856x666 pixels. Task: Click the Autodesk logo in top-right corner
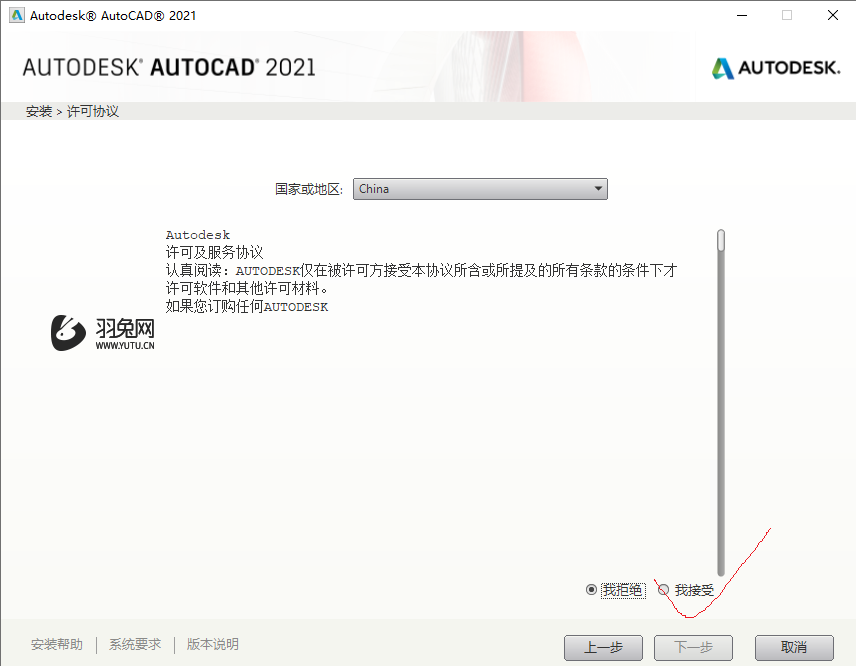(779, 69)
